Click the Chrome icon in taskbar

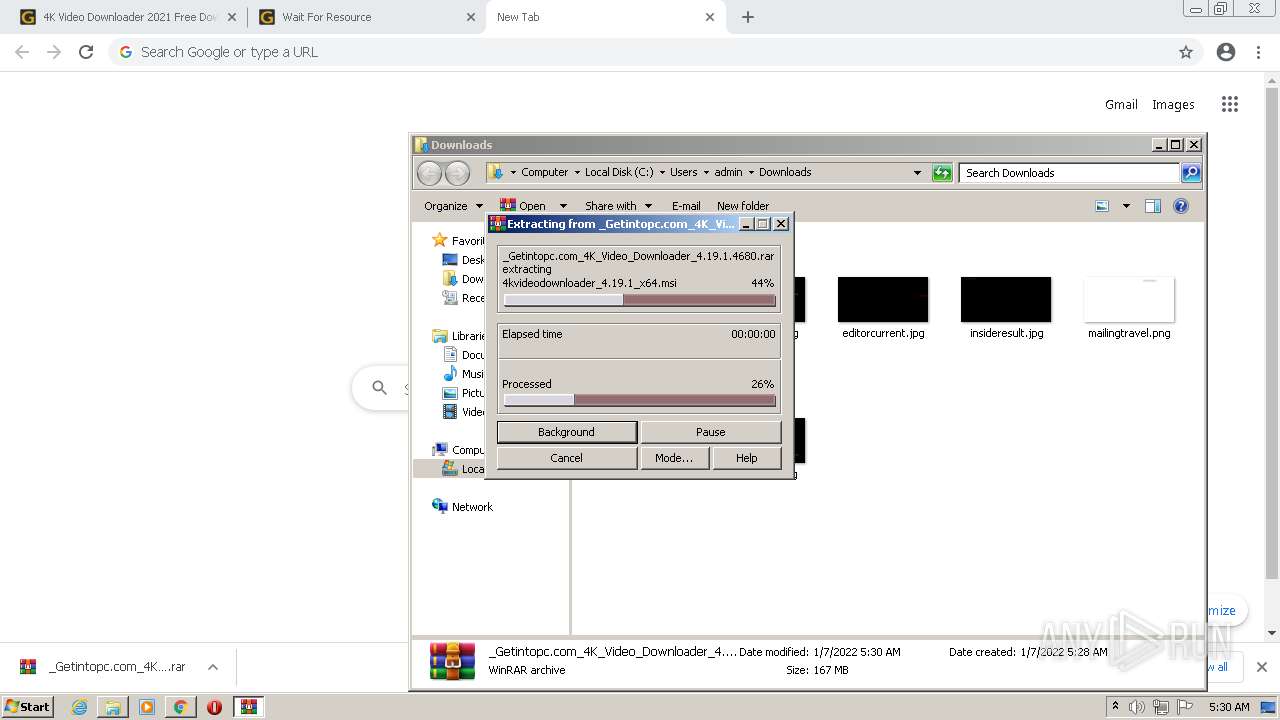pos(180,707)
